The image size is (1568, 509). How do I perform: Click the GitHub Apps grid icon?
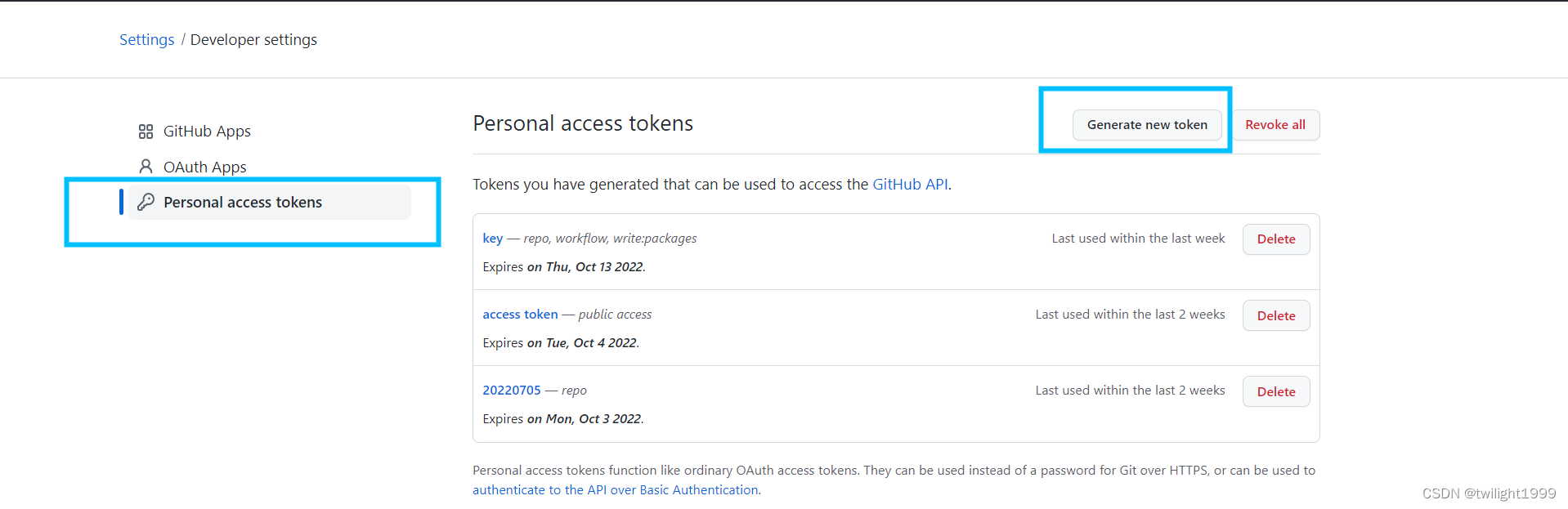pos(146,132)
